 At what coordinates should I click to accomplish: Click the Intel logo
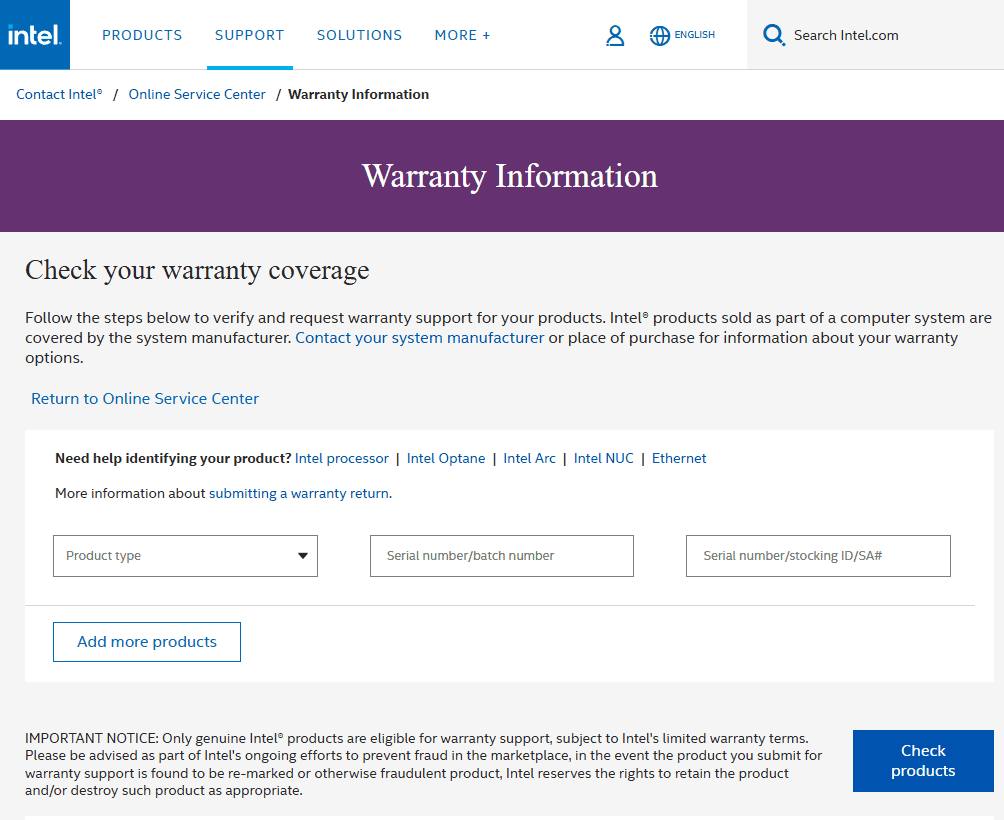tap(35, 35)
